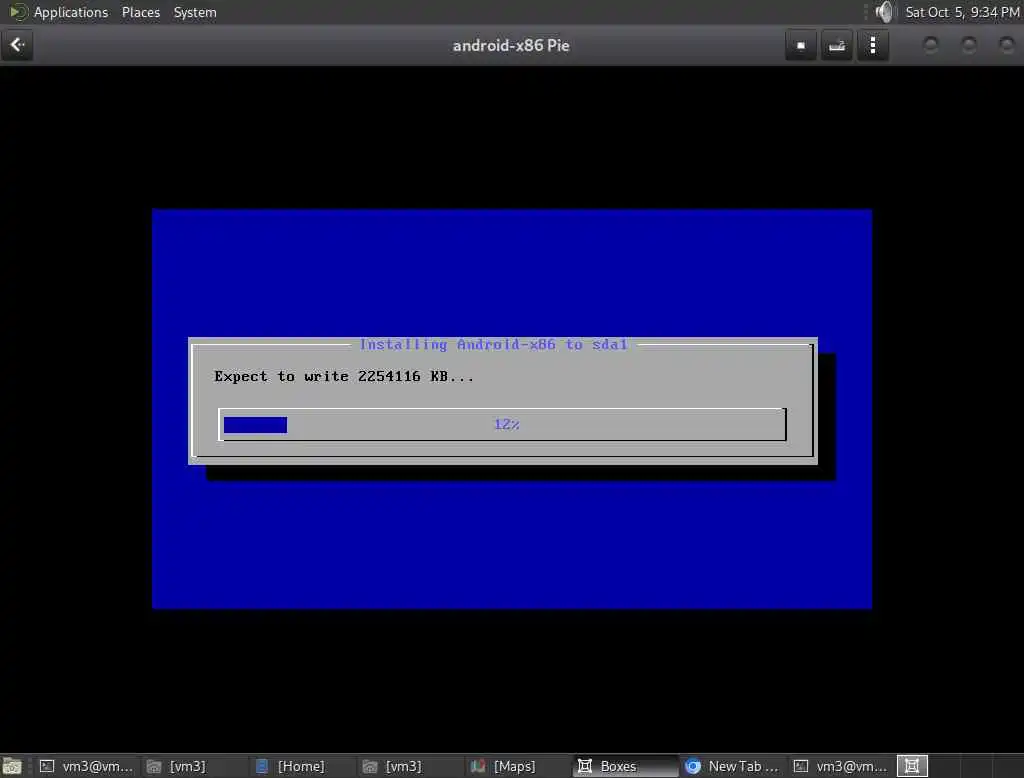
Task: Open the Places menu
Action: [x=140, y=12]
